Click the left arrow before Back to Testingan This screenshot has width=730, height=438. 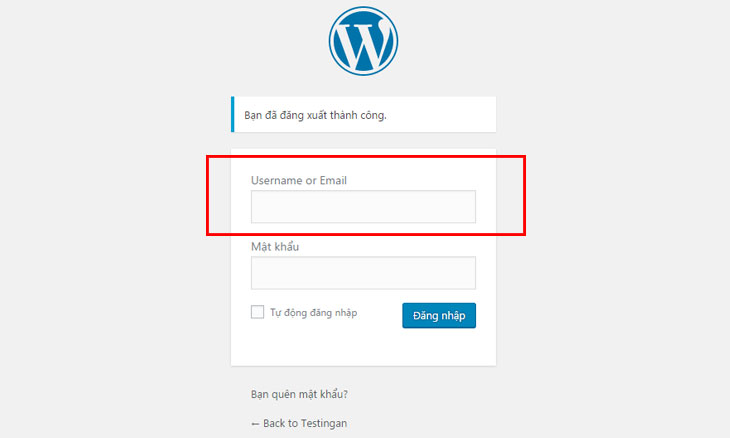coord(255,424)
